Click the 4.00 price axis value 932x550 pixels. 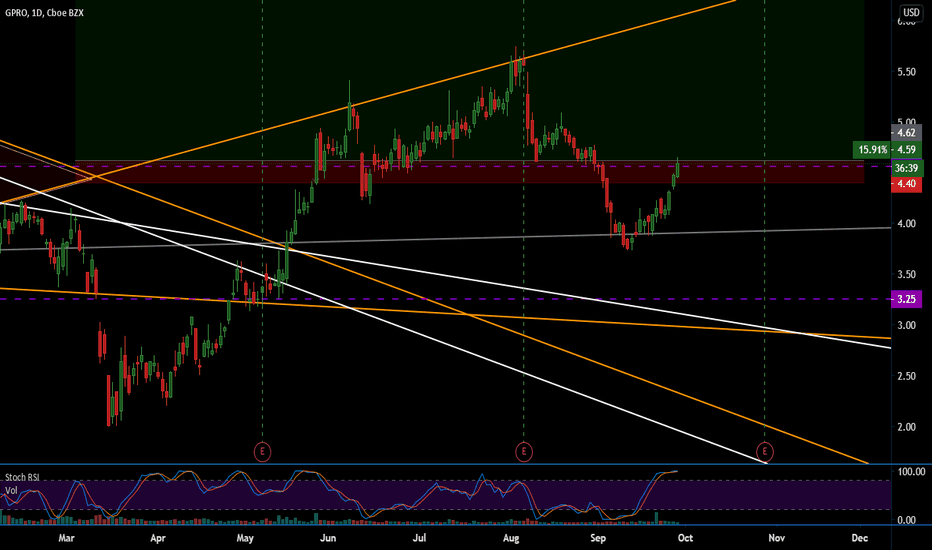coord(906,224)
